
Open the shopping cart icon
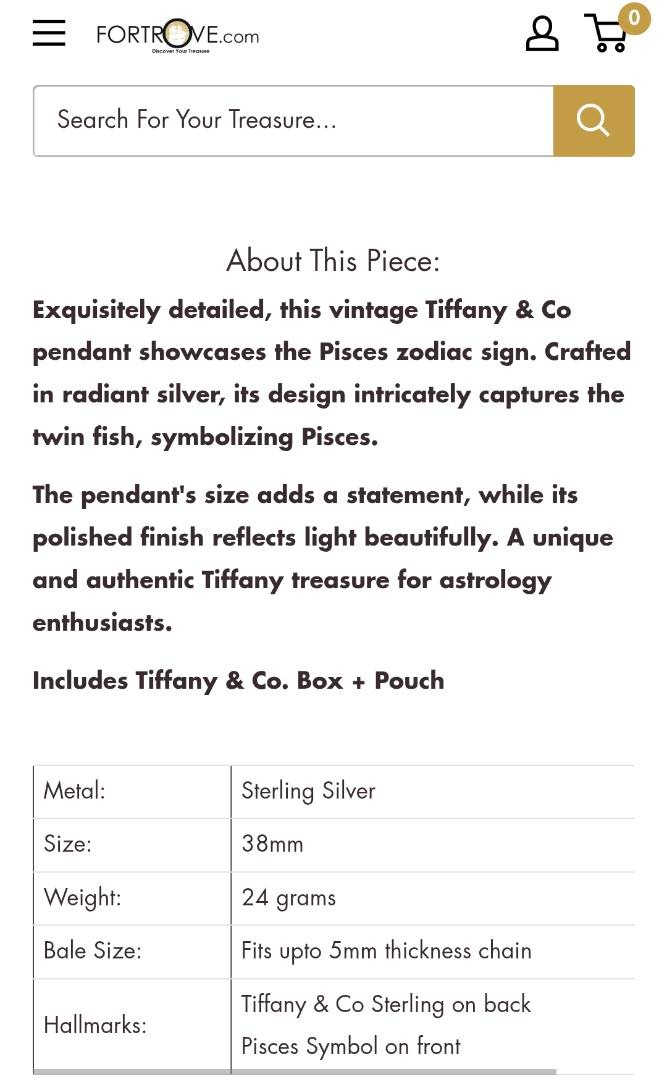(x=605, y=35)
